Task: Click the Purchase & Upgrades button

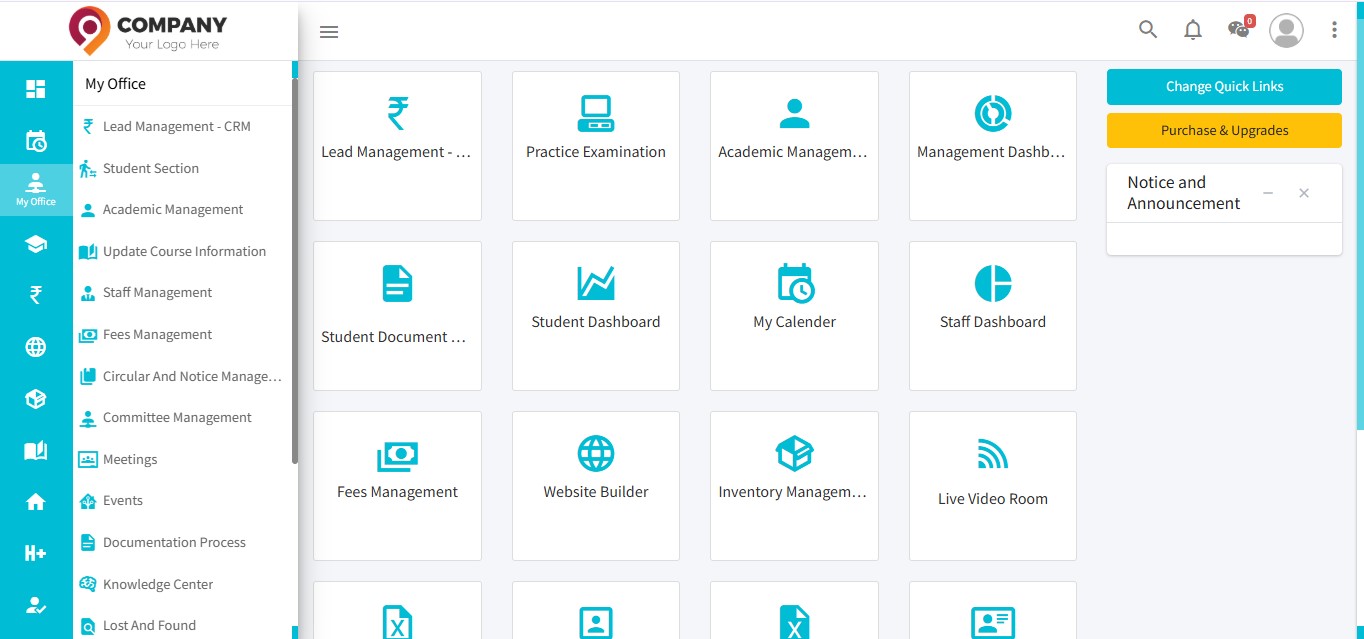Action: click(x=1224, y=130)
